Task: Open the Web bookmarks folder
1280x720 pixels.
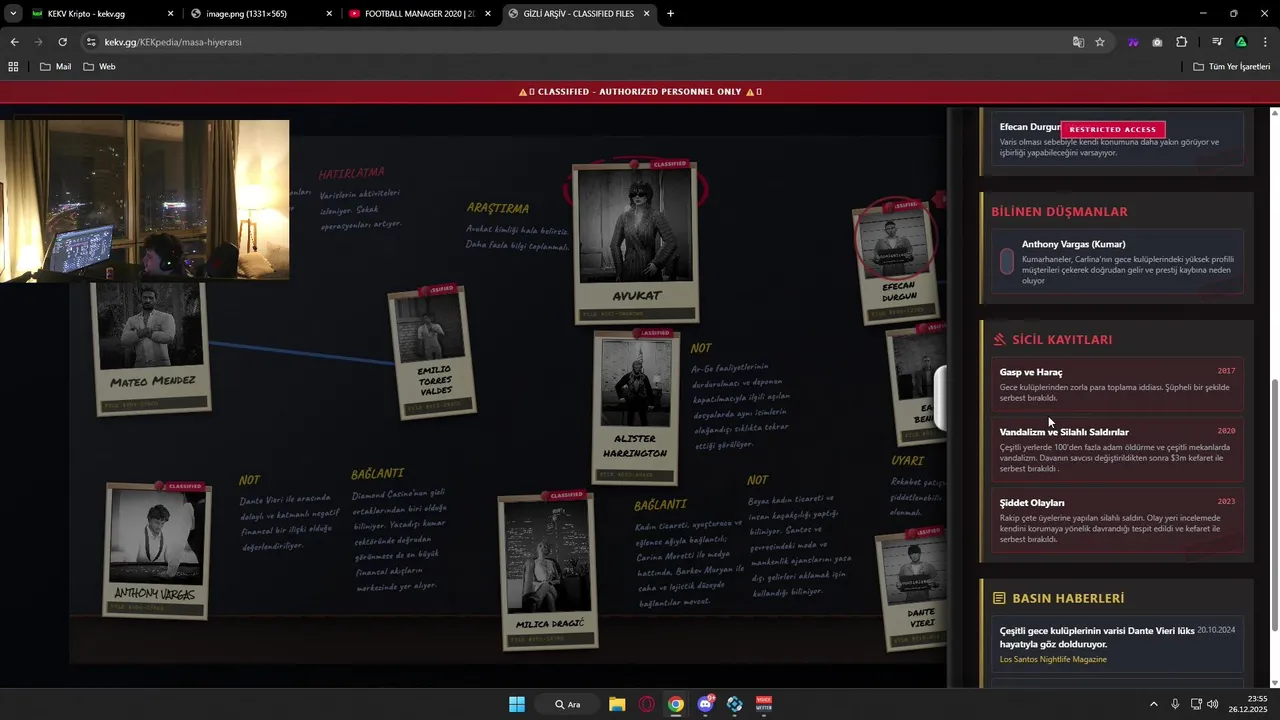Action: (99, 66)
